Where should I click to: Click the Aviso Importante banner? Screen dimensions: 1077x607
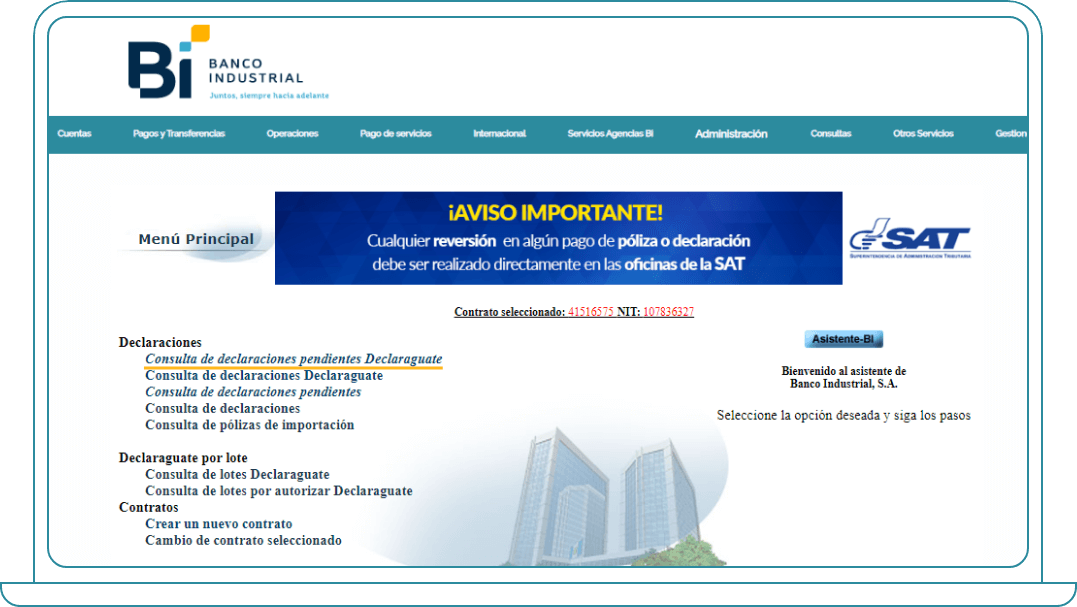pyautogui.click(x=558, y=238)
